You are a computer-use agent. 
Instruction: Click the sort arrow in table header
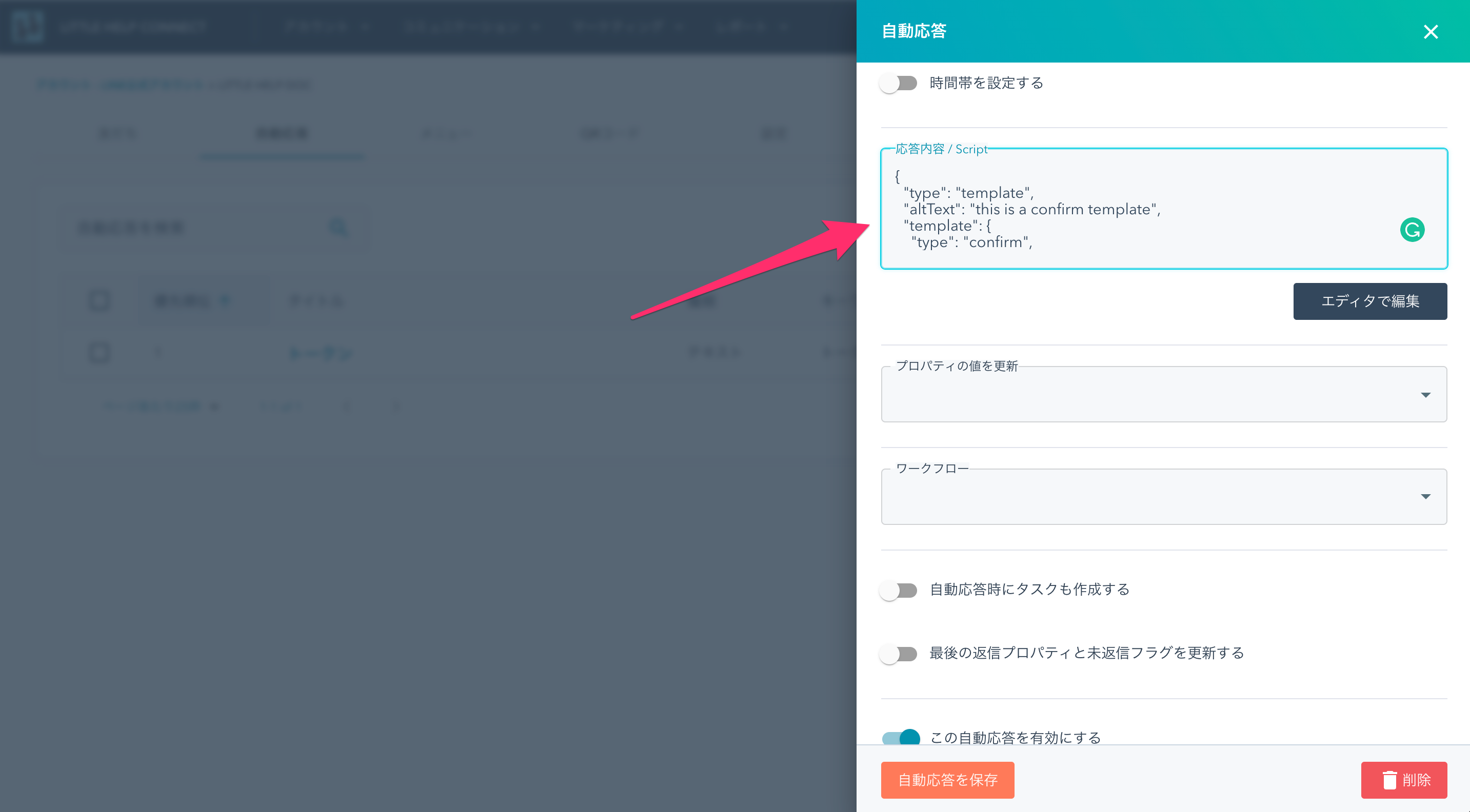tap(225, 300)
